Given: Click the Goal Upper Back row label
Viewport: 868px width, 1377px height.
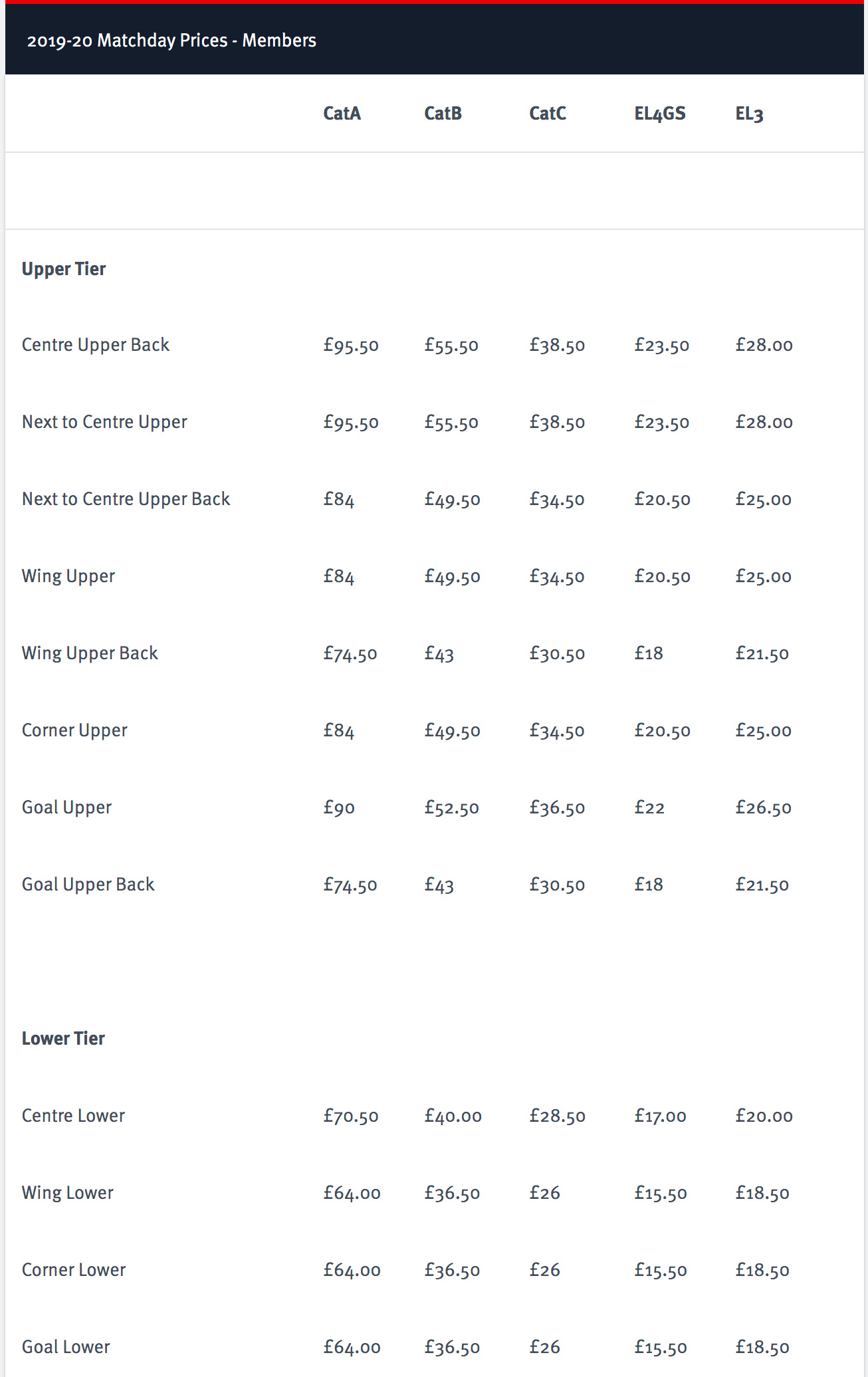Looking at the screenshot, I should [88, 885].
